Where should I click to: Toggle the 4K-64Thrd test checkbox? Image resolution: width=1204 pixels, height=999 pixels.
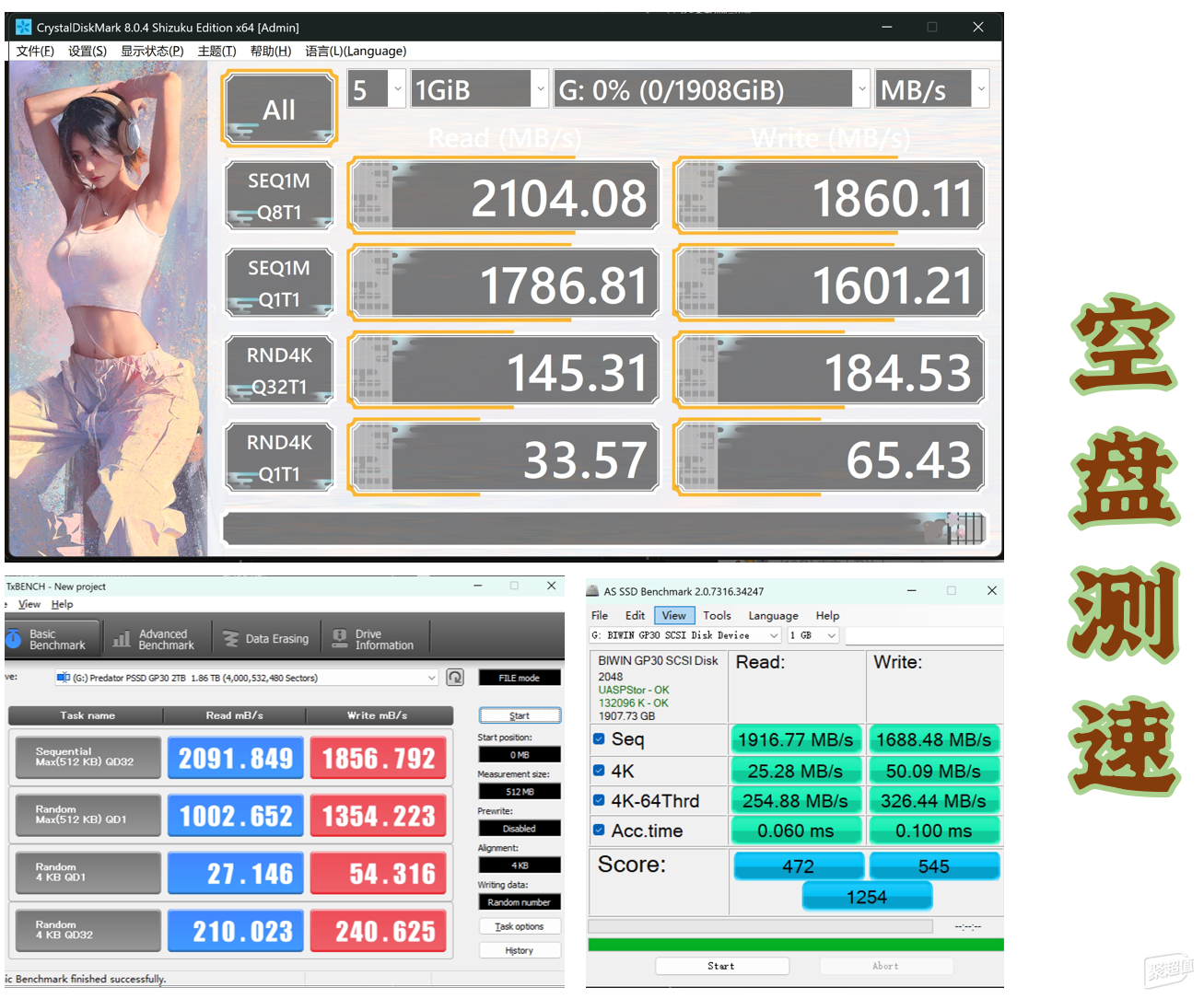[599, 801]
